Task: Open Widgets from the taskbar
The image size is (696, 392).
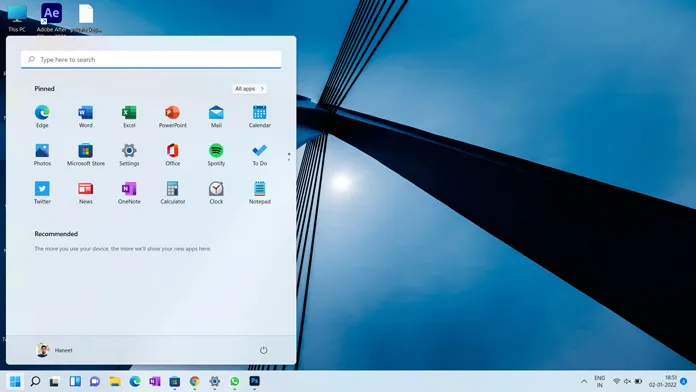Action: click(75, 381)
